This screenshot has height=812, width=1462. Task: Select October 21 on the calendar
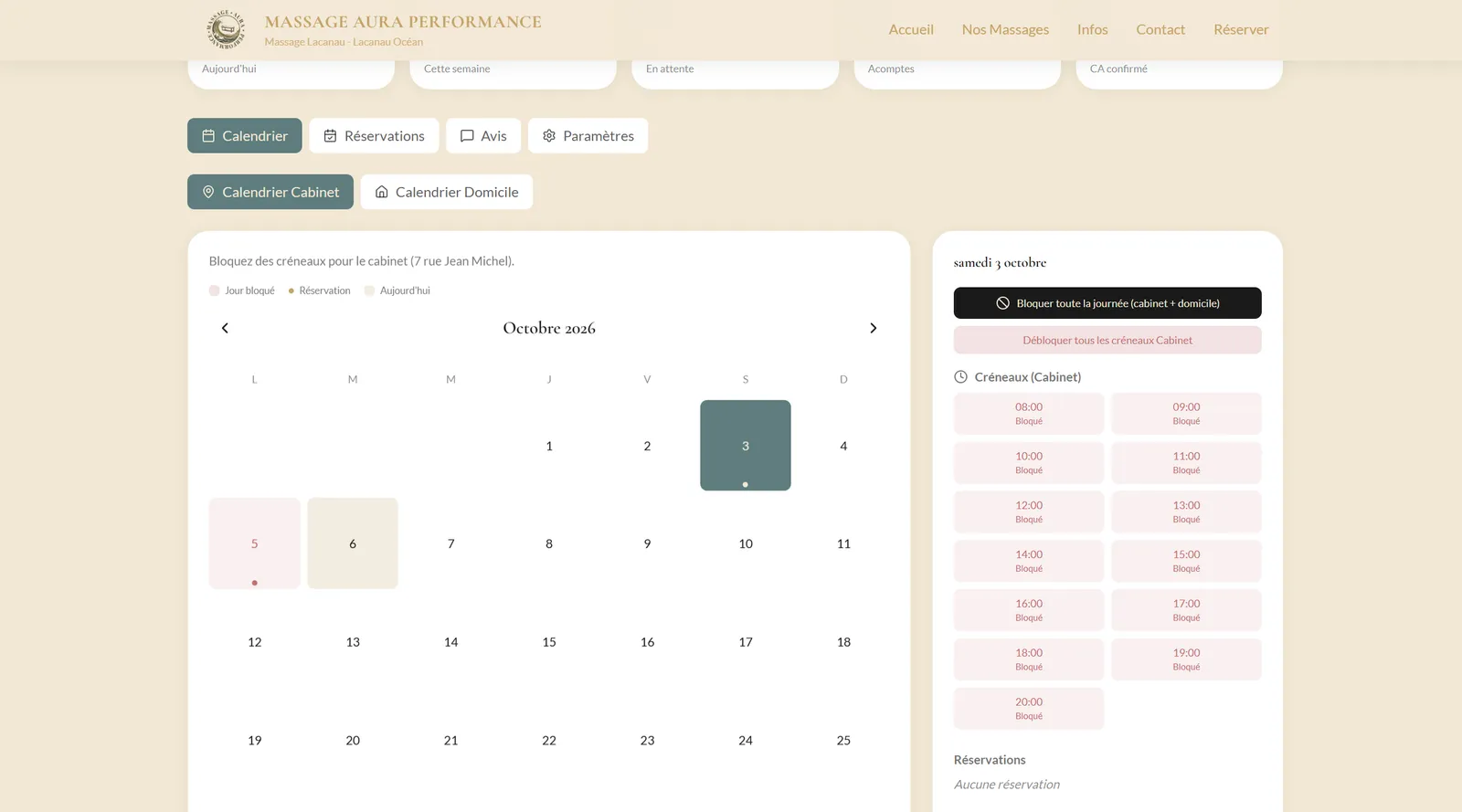(451, 740)
